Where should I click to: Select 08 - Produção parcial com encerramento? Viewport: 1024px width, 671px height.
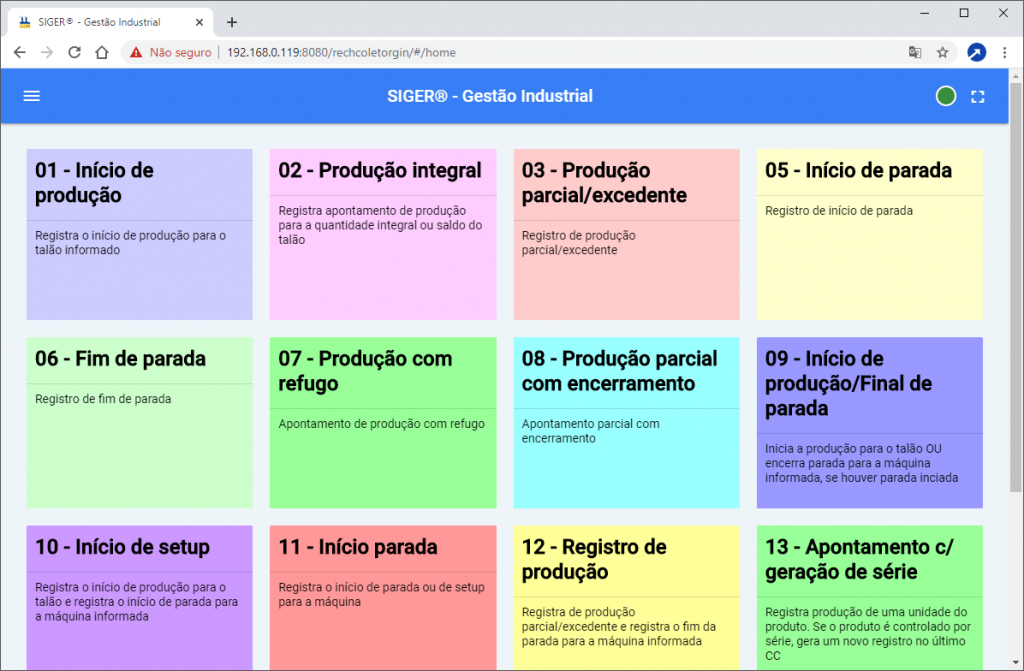(x=626, y=423)
